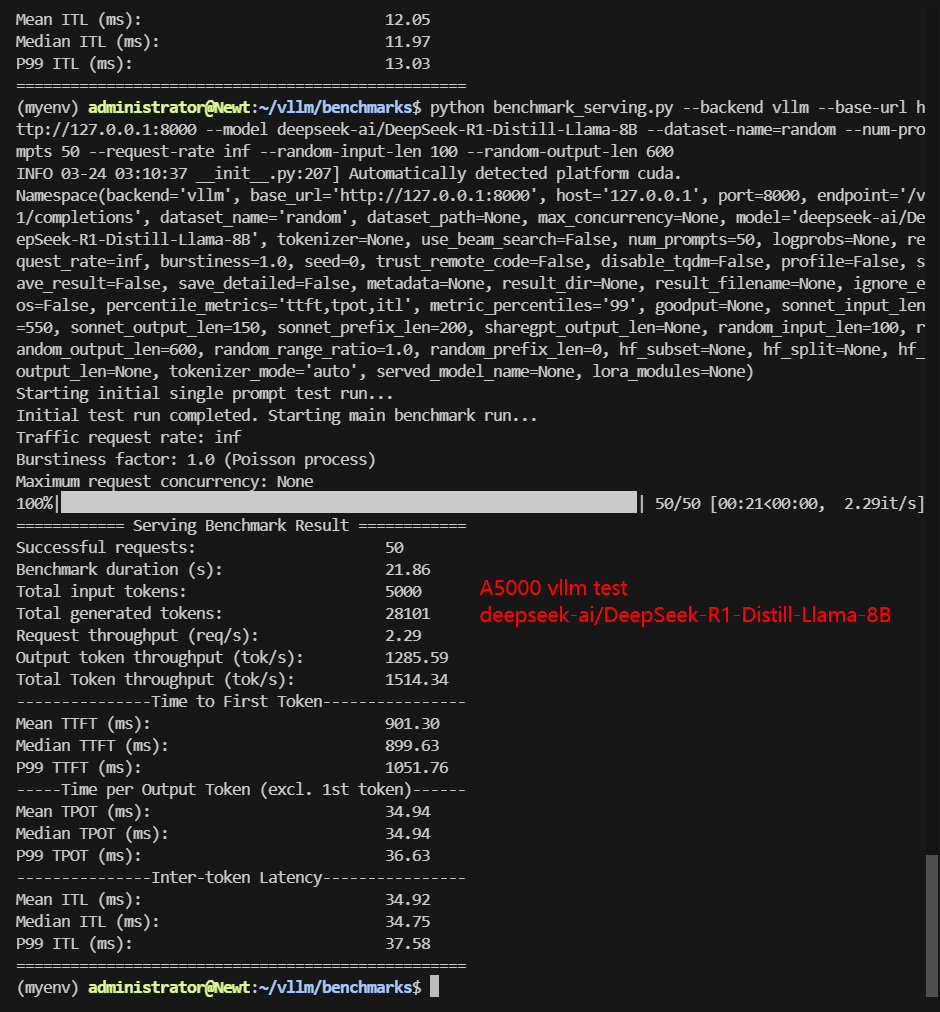Click the vertical scrollbar thumb at right
The width and height of the screenshot is (940, 1012).
(x=931, y=926)
